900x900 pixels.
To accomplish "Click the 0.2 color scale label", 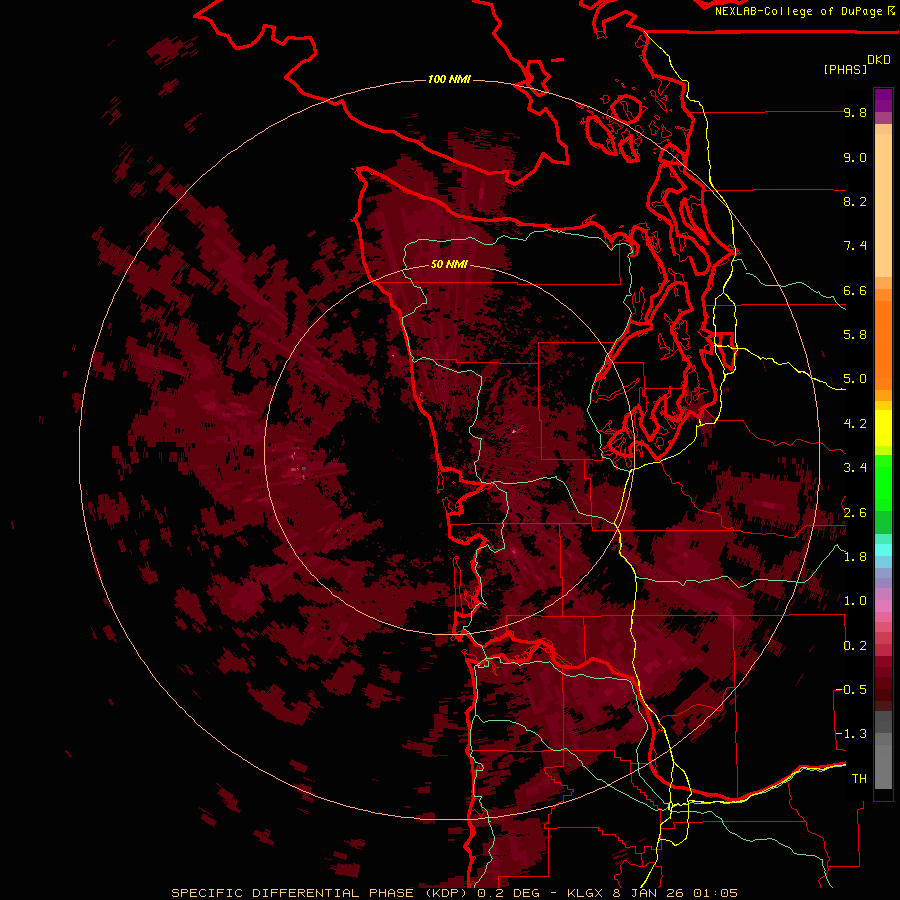I will coord(855,646).
